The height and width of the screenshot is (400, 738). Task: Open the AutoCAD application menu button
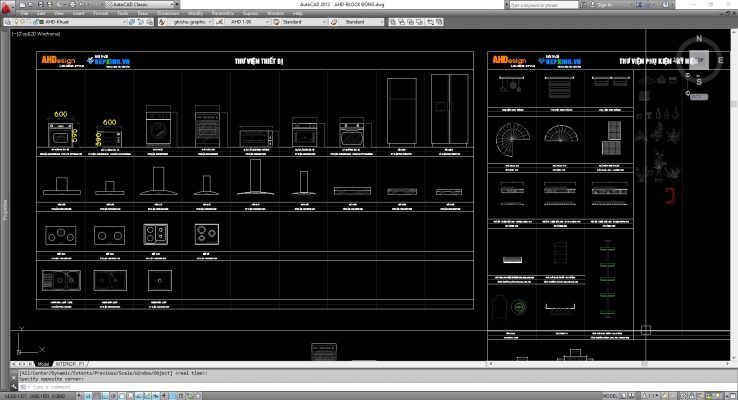pyautogui.click(x=8, y=6)
